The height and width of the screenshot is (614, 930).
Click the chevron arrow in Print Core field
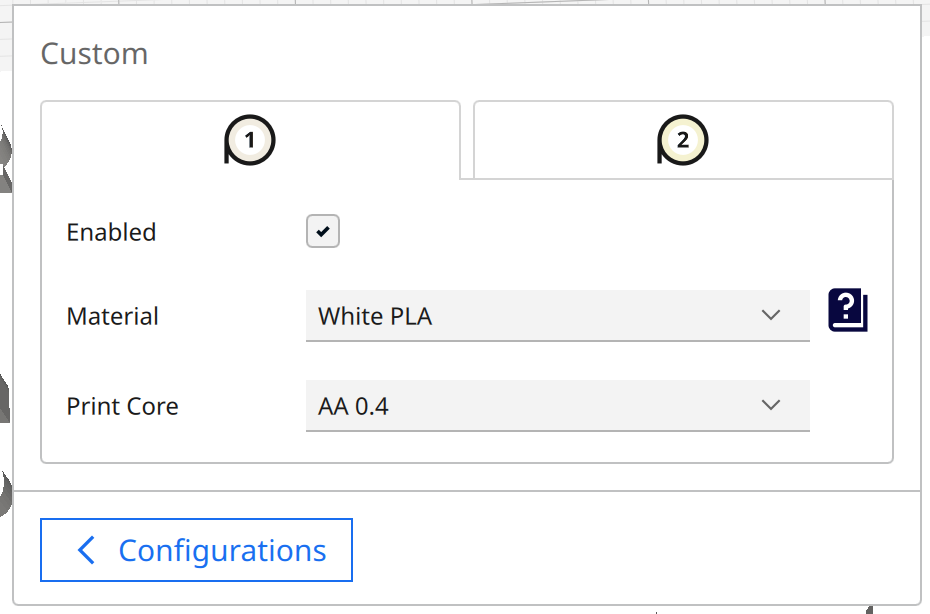coord(770,406)
